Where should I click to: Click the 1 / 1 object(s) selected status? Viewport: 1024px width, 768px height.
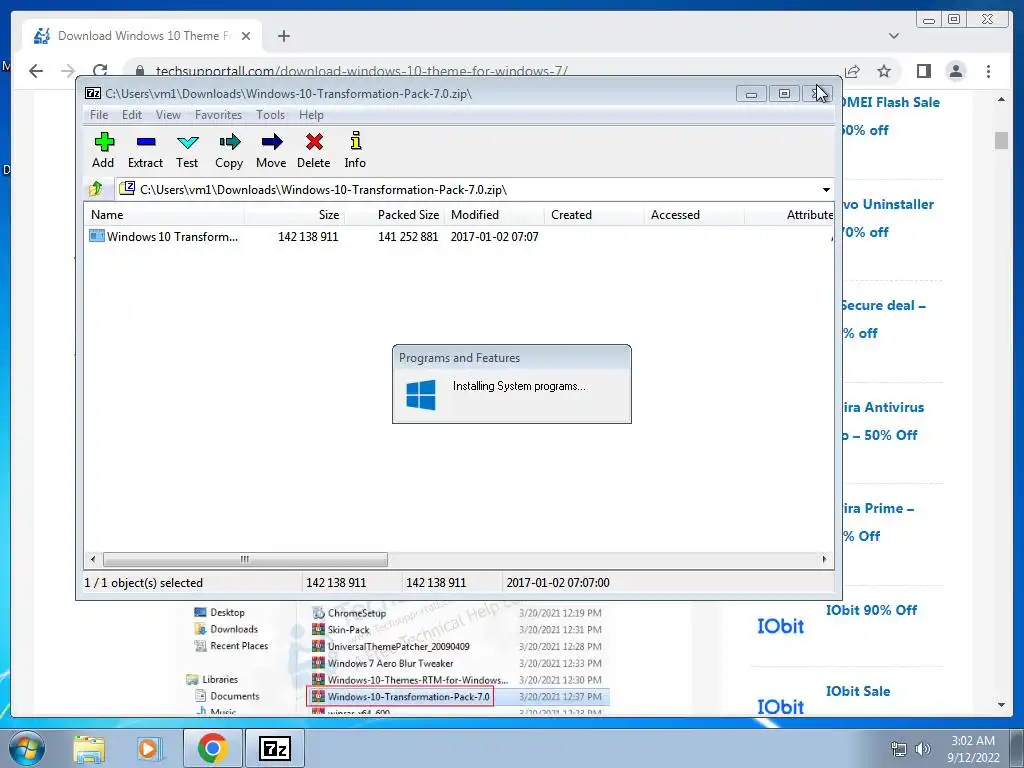(144, 583)
